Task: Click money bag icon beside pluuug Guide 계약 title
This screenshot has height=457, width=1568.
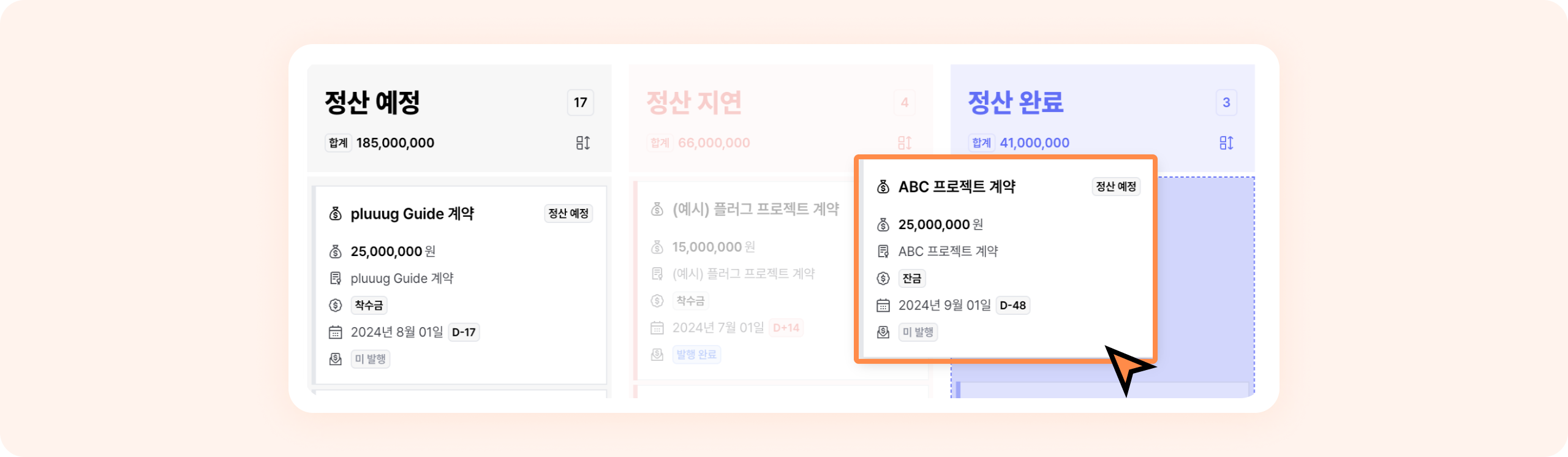Action: tap(335, 214)
